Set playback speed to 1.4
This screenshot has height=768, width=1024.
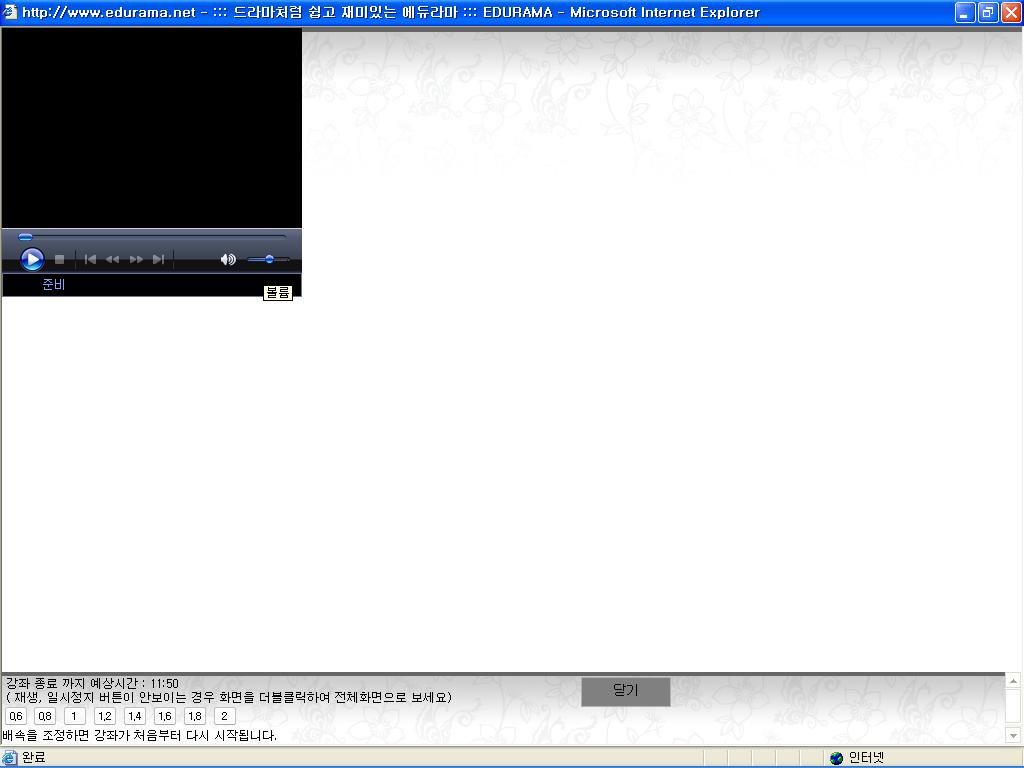coord(135,716)
